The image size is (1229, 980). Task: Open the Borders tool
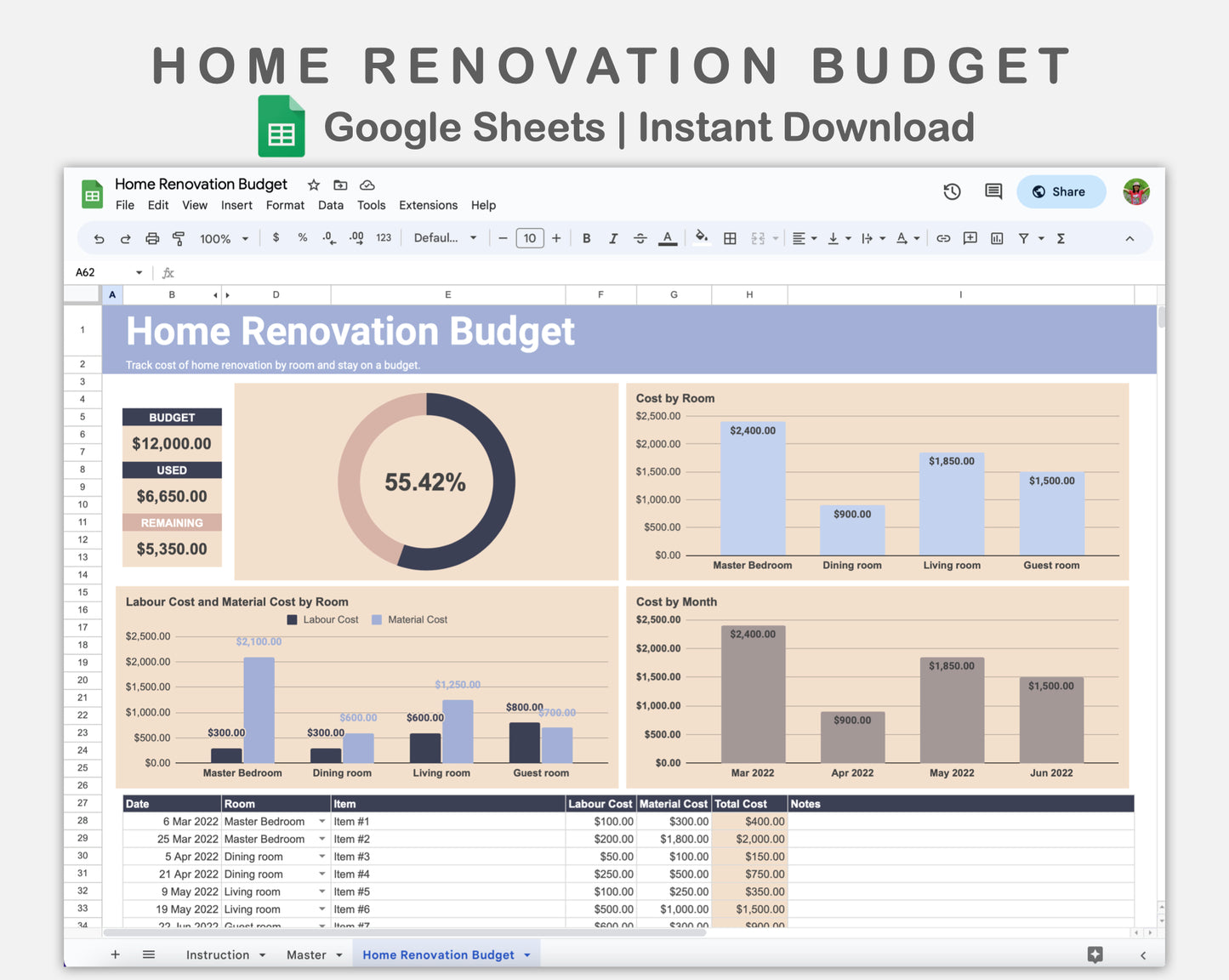[730, 239]
